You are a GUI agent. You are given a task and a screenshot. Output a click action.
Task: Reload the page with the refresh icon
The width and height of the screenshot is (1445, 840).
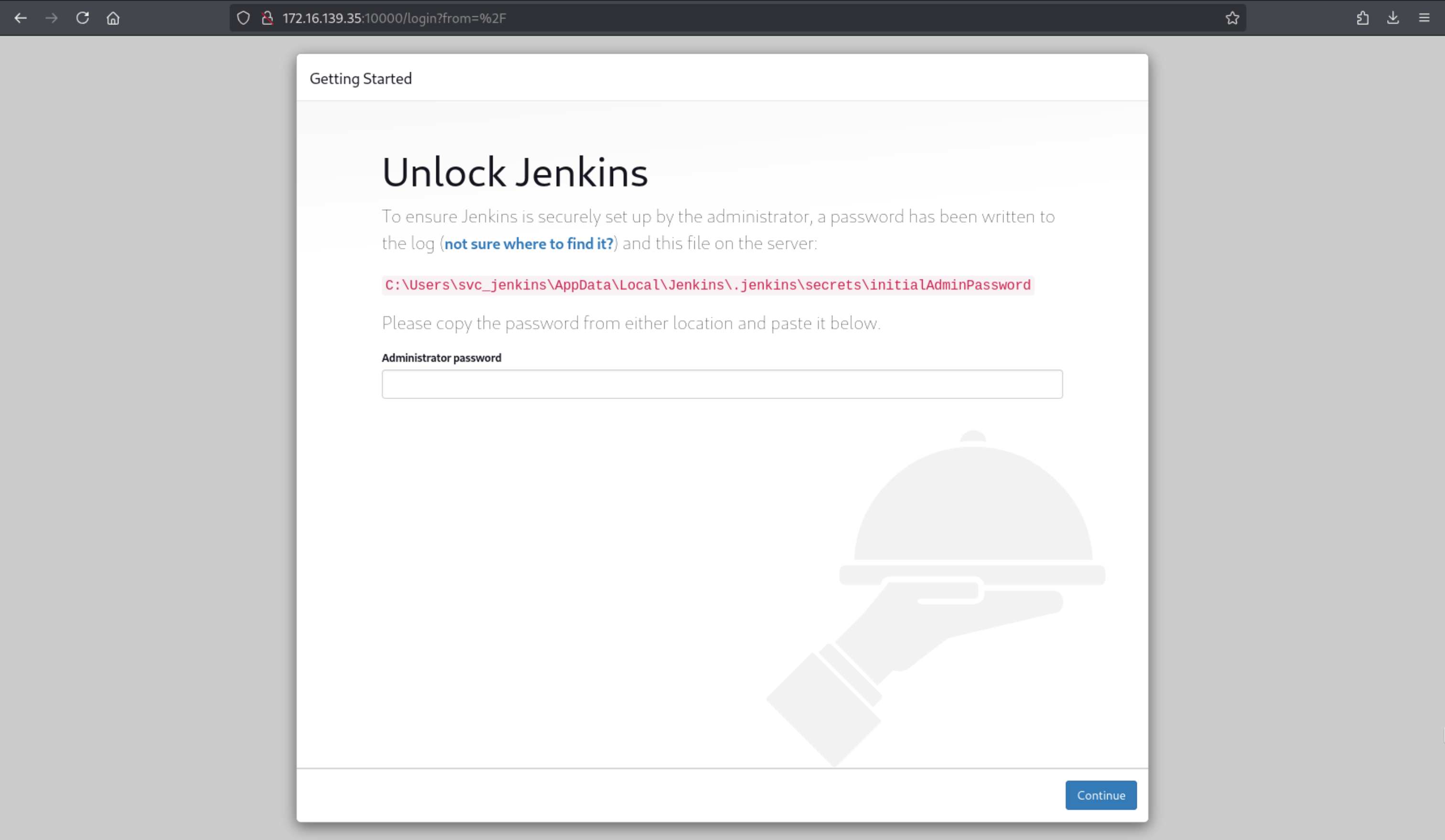(83, 18)
